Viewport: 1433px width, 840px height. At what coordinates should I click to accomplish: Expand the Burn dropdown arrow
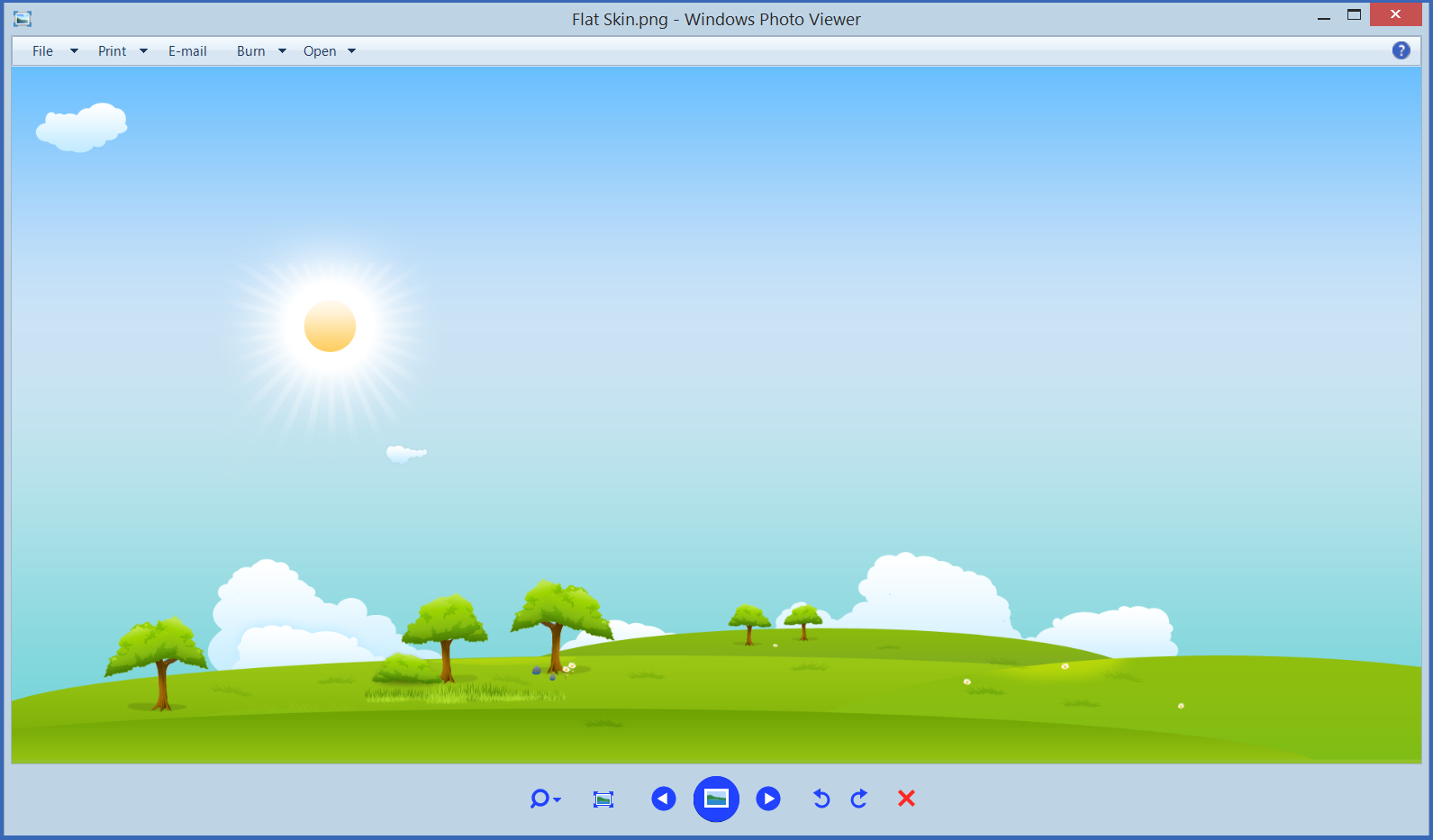pyautogui.click(x=282, y=51)
